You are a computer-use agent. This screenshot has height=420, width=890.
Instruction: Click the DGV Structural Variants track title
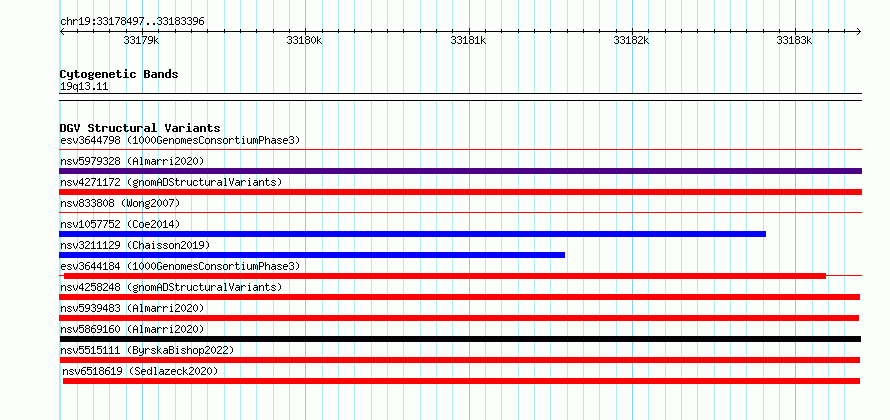[x=140, y=128]
